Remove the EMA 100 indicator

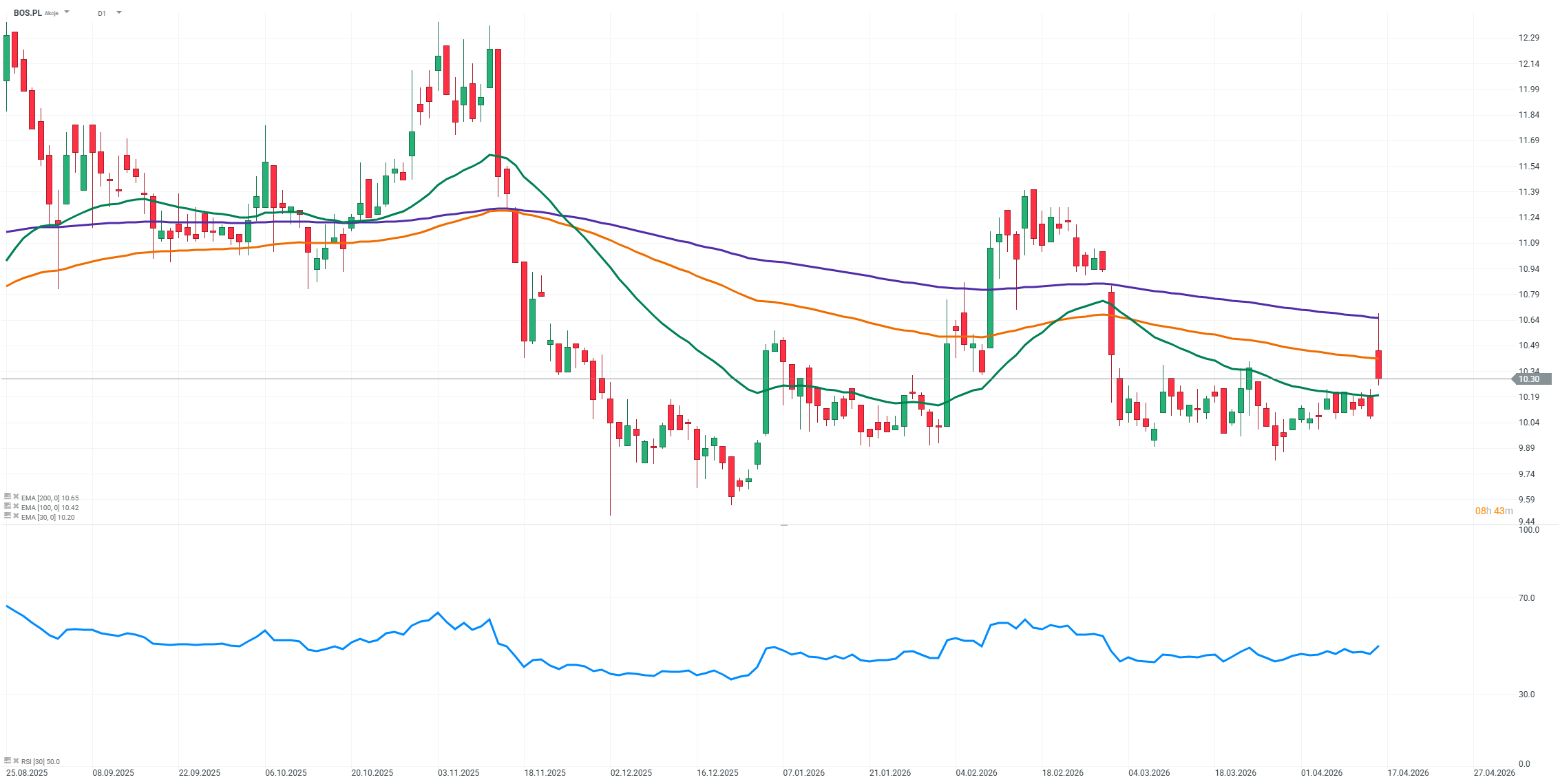pyautogui.click(x=16, y=506)
